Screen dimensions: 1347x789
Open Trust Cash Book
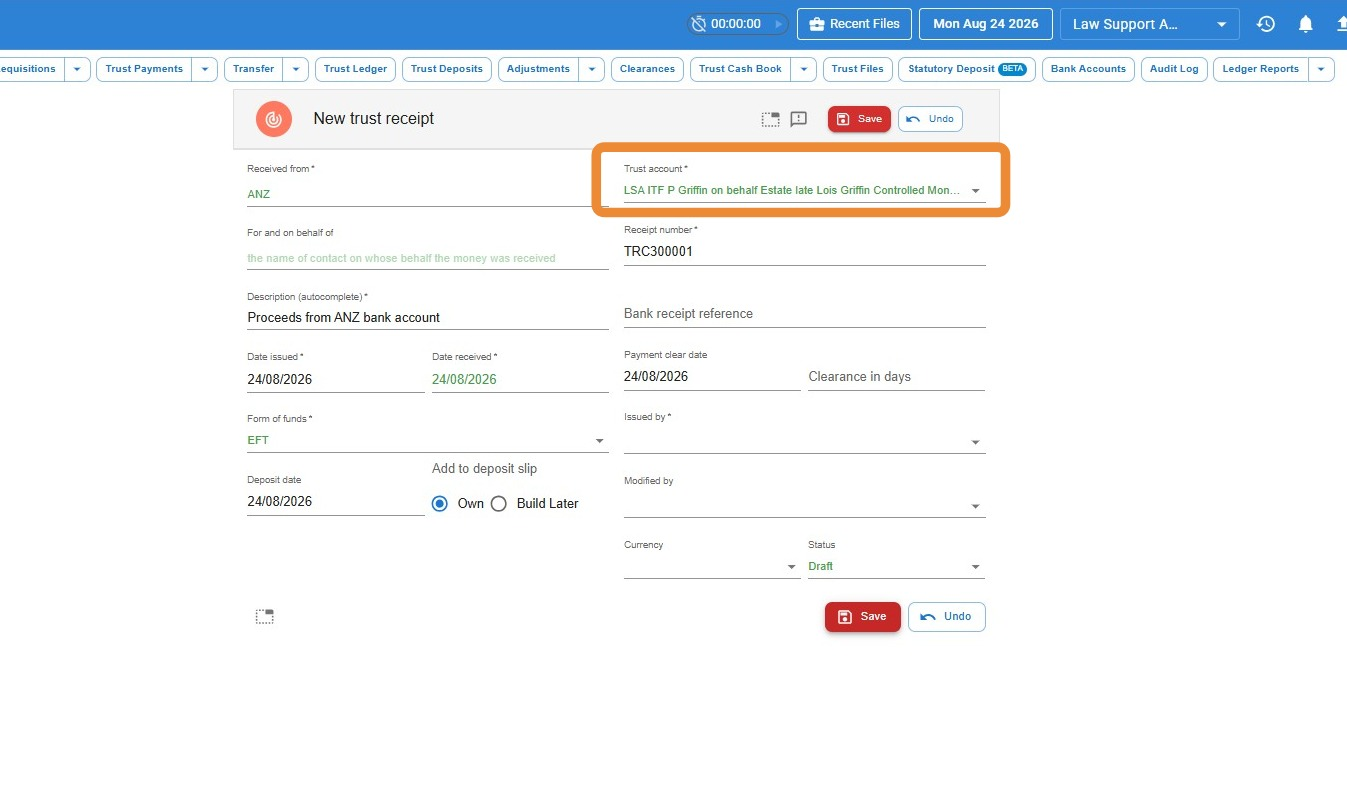740,69
